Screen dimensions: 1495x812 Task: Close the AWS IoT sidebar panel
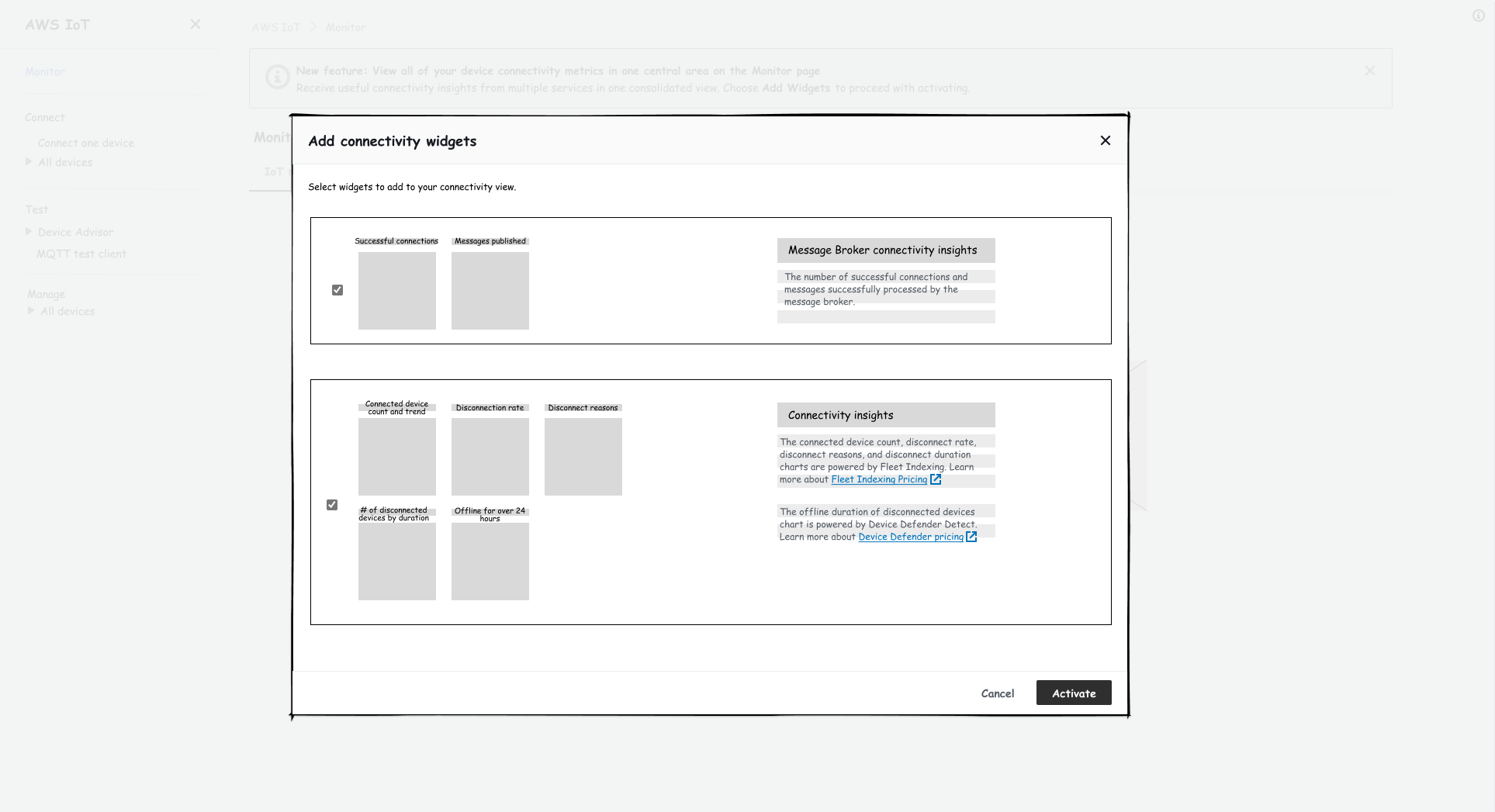[x=195, y=25]
